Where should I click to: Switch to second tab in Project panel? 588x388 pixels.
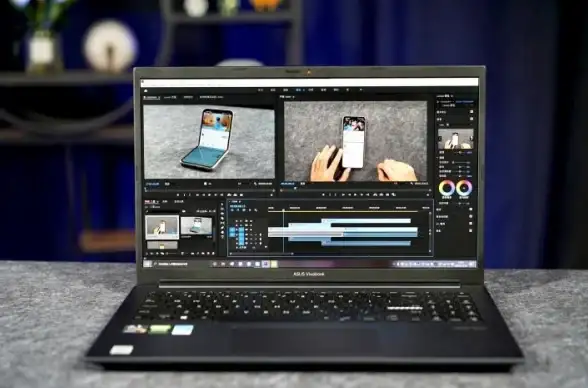[x=165, y=202]
